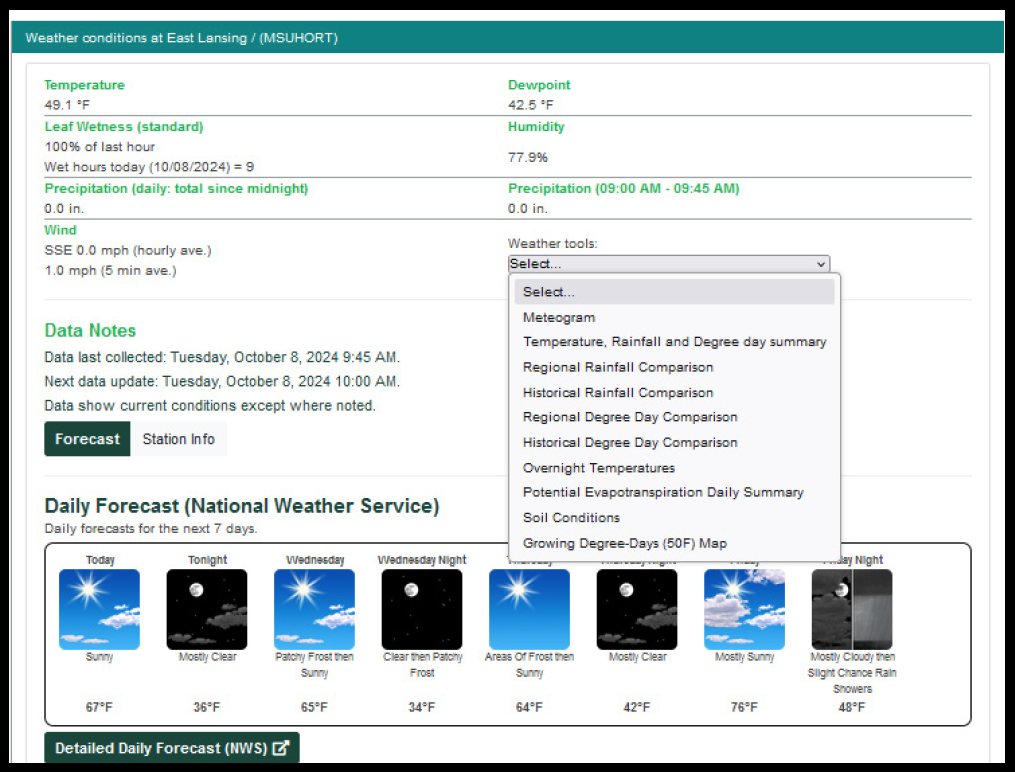The height and width of the screenshot is (772, 1015).
Task: Click Friday's Mostly Sunny forecast icon
Action: (x=743, y=608)
